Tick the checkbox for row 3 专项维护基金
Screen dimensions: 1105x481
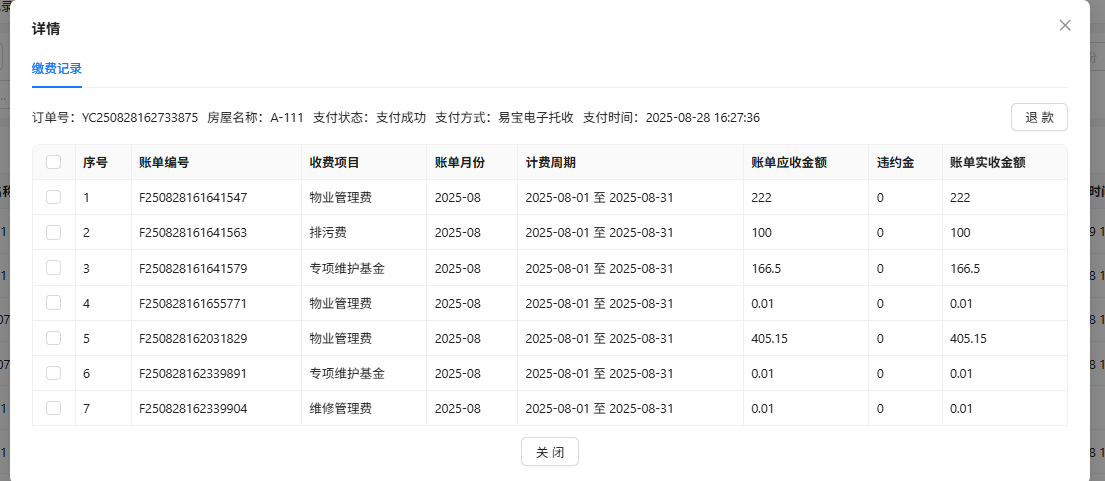tap(54, 267)
